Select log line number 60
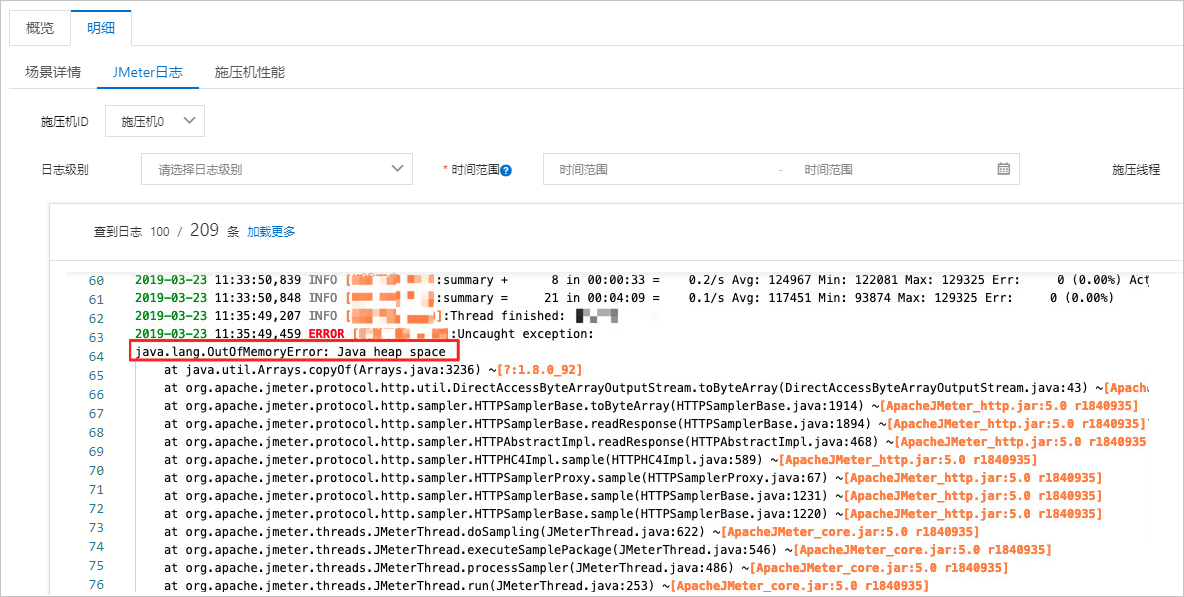The image size is (1184, 597). pyautogui.click(x=96, y=281)
